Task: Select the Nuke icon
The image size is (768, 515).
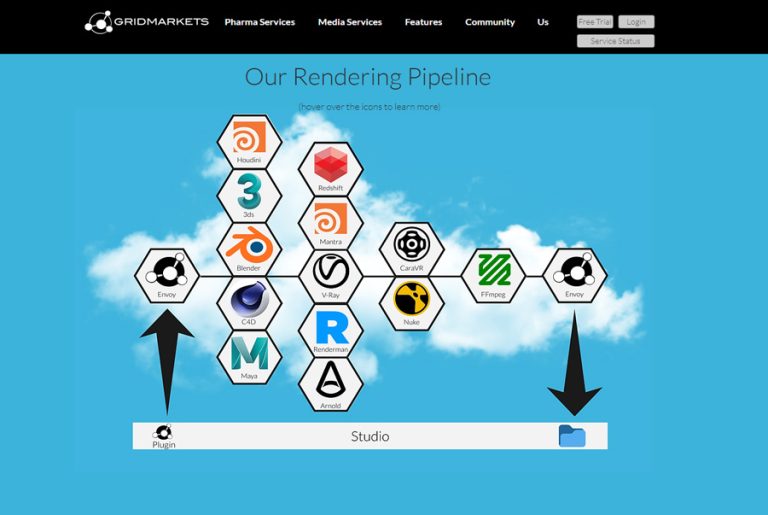Action: [x=411, y=301]
